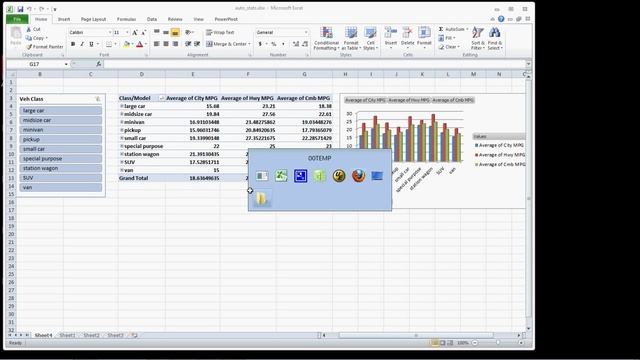
Task: Open the File tab
Action: point(17,19)
